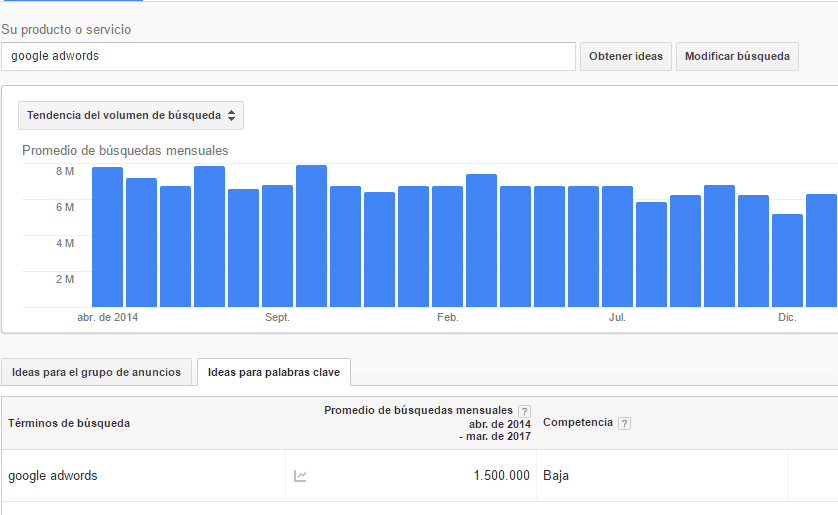Click the Sept. label on chart axis
Image resolution: width=838 pixels, height=515 pixels.
click(277, 317)
